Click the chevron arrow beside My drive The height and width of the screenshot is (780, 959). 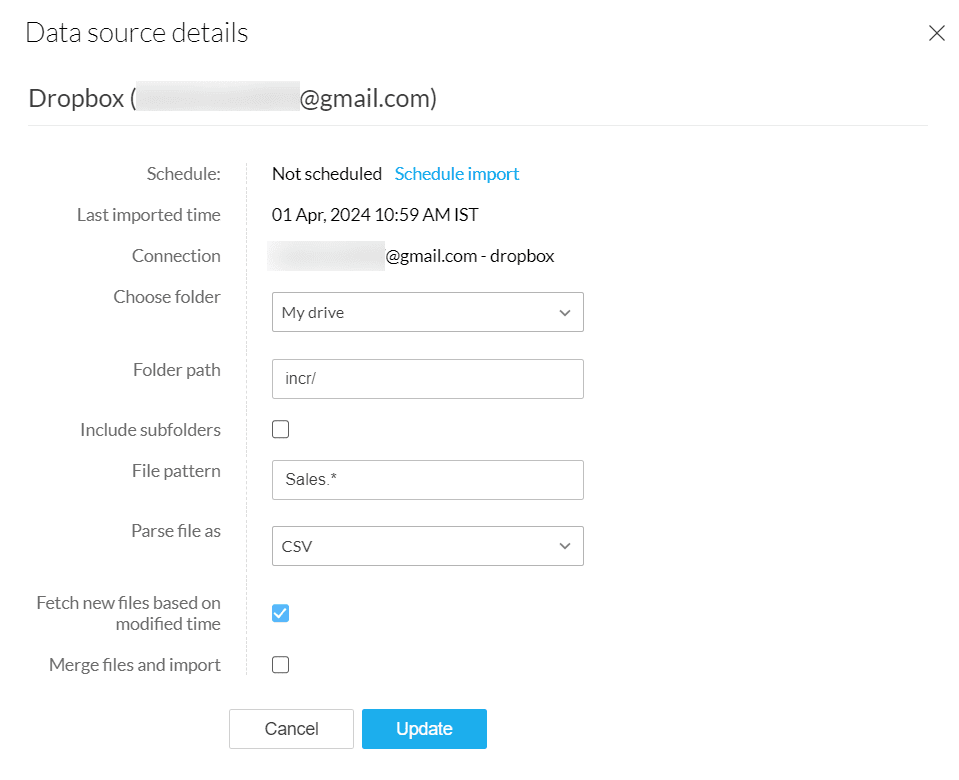tap(565, 313)
